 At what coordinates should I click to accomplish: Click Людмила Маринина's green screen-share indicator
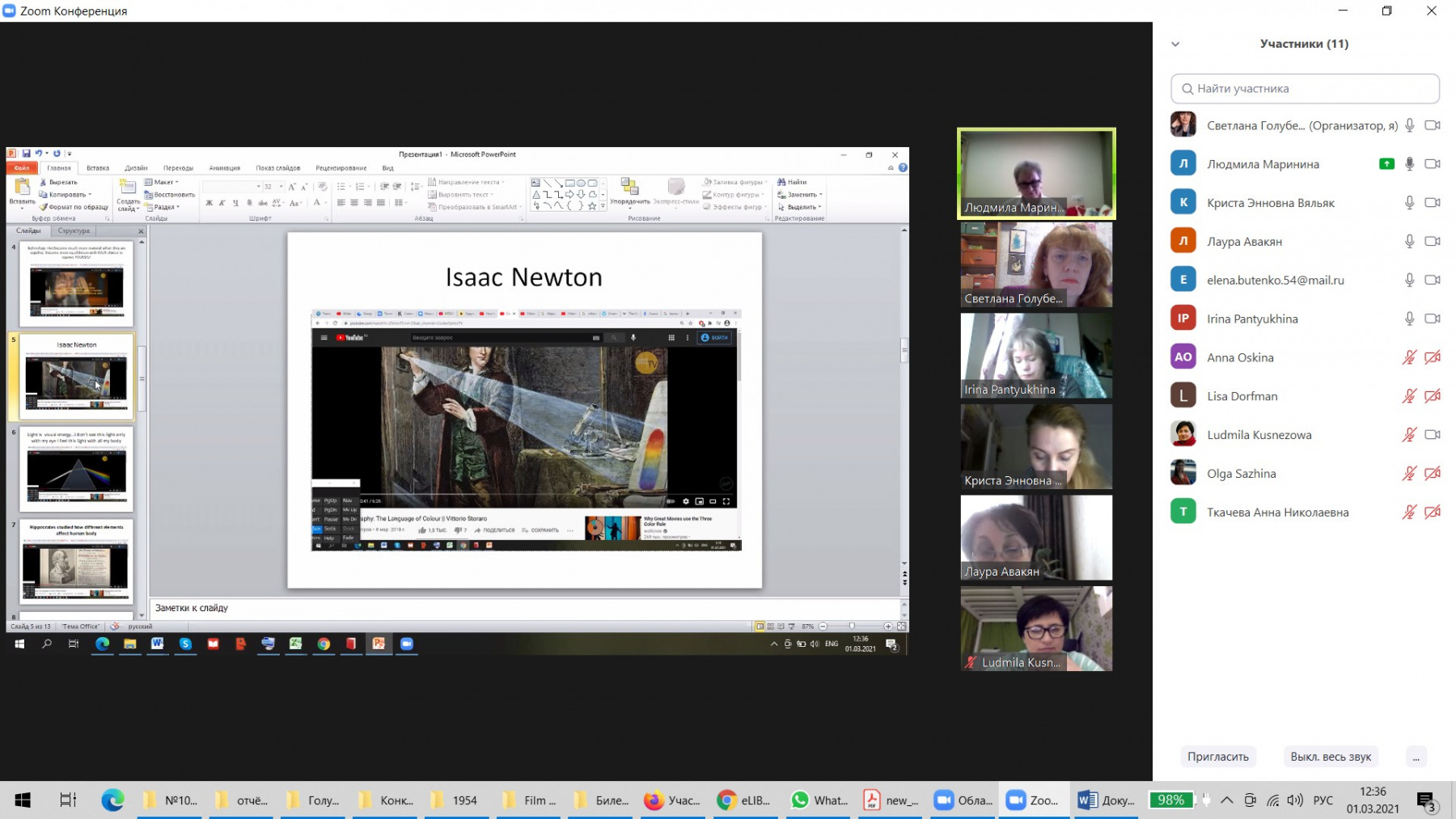(1386, 164)
